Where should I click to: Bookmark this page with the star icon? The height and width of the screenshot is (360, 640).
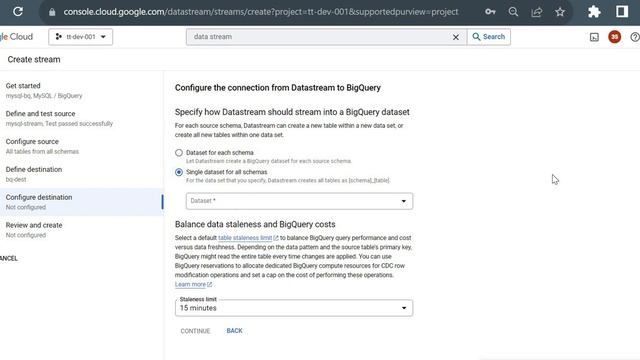pyautogui.click(x=560, y=12)
